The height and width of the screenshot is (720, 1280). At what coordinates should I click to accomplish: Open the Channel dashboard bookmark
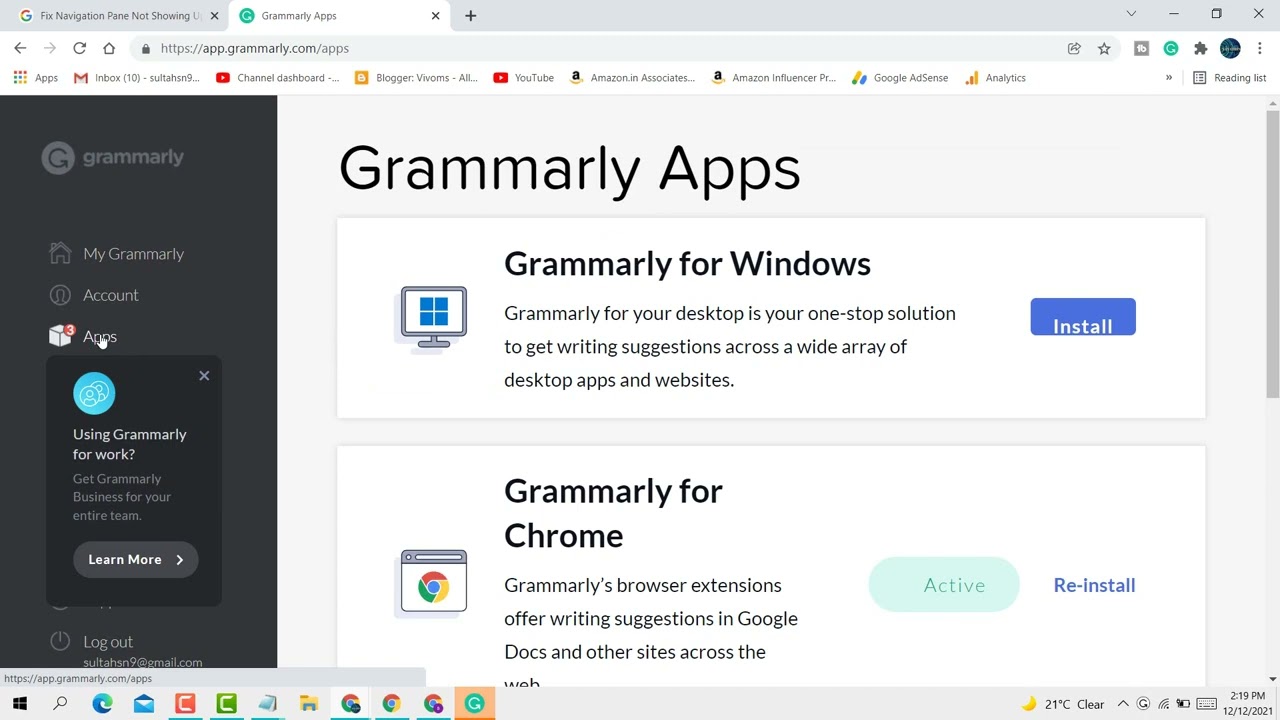point(278,78)
